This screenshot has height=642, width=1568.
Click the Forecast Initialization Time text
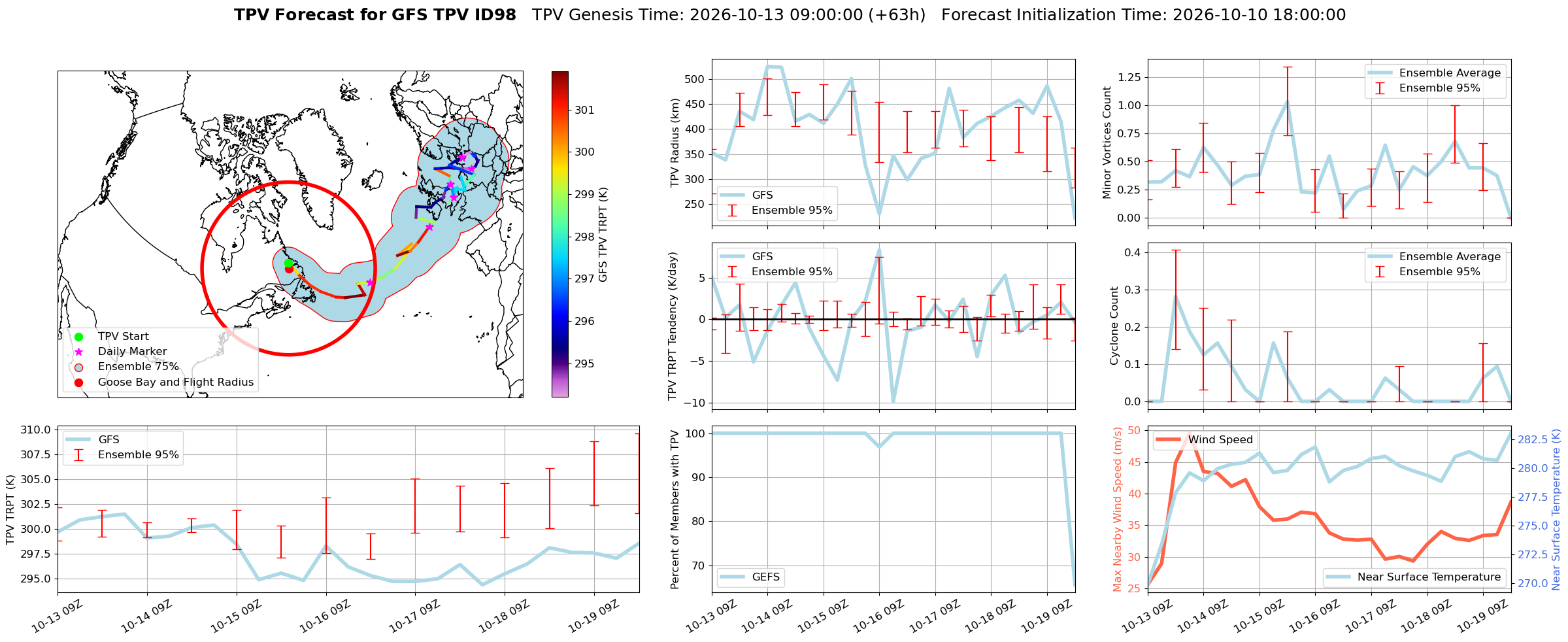(x=1143, y=15)
